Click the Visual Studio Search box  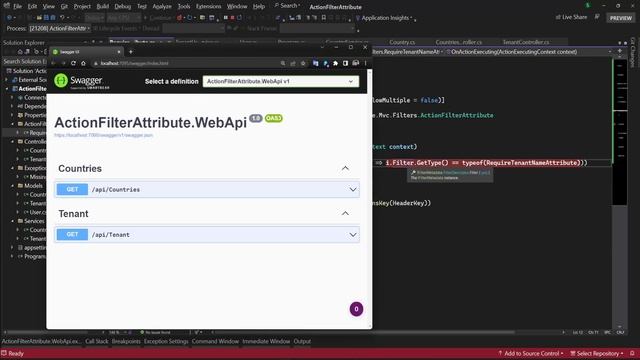[287, 6]
